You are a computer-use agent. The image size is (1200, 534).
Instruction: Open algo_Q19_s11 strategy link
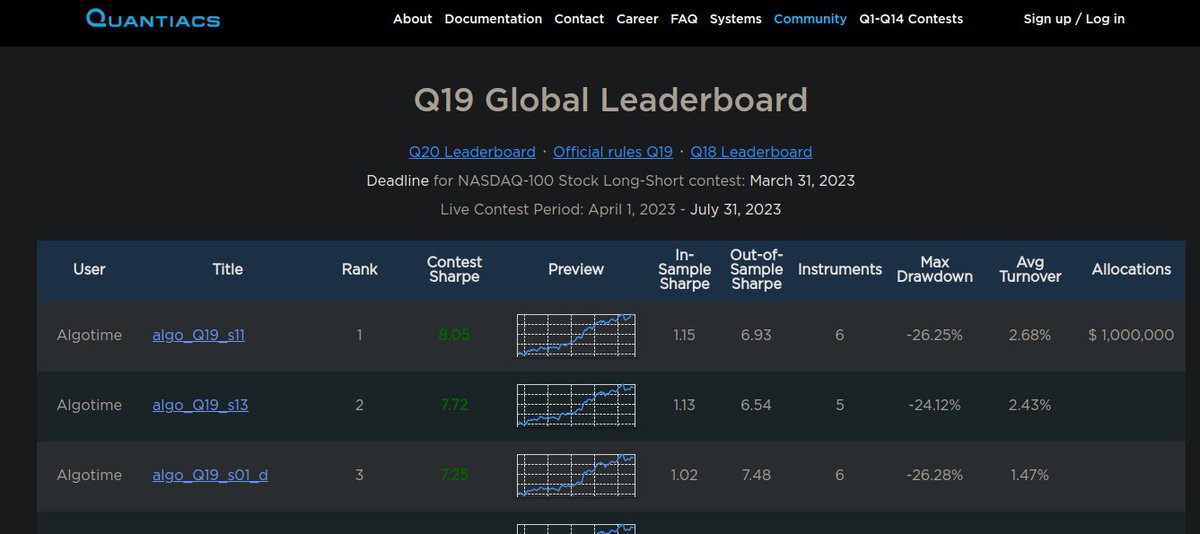coord(198,335)
